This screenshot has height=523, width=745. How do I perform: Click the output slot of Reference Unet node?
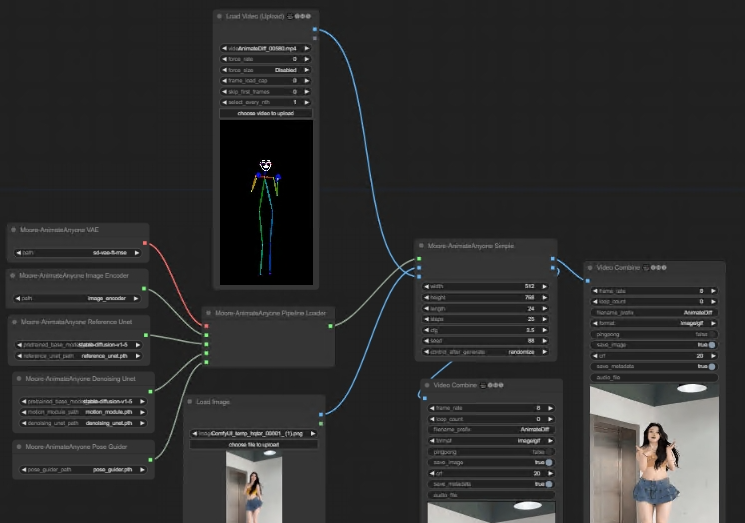tap(146, 335)
